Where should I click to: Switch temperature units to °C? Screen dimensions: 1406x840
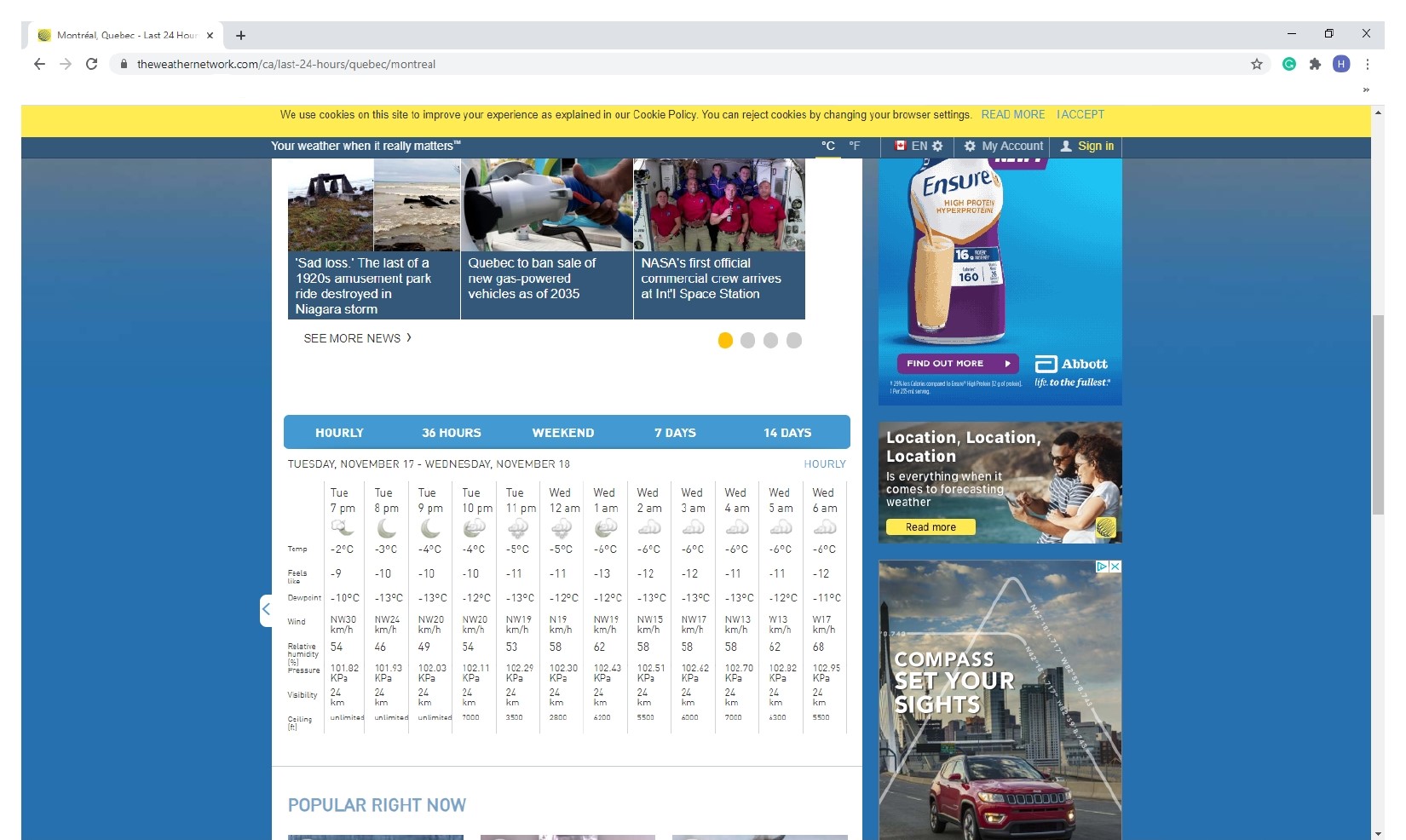click(x=827, y=146)
